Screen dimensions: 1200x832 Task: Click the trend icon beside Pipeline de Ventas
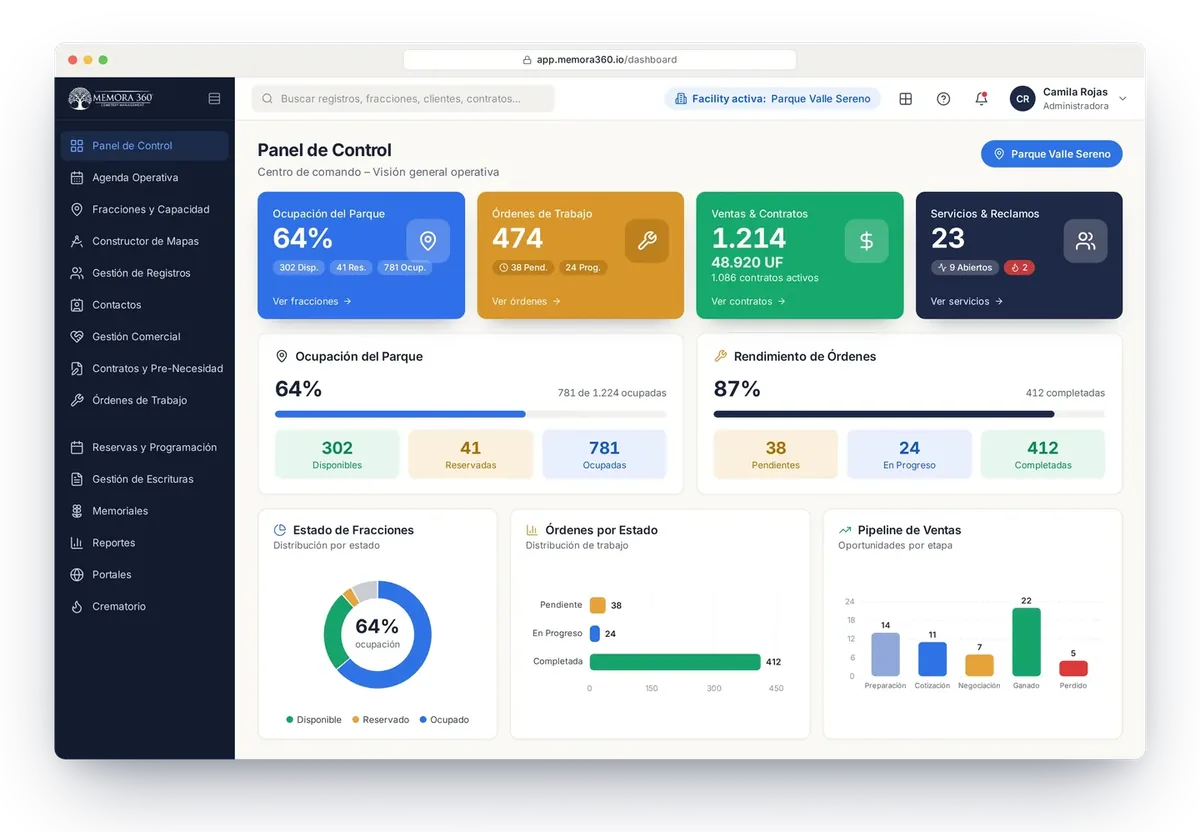click(x=845, y=530)
